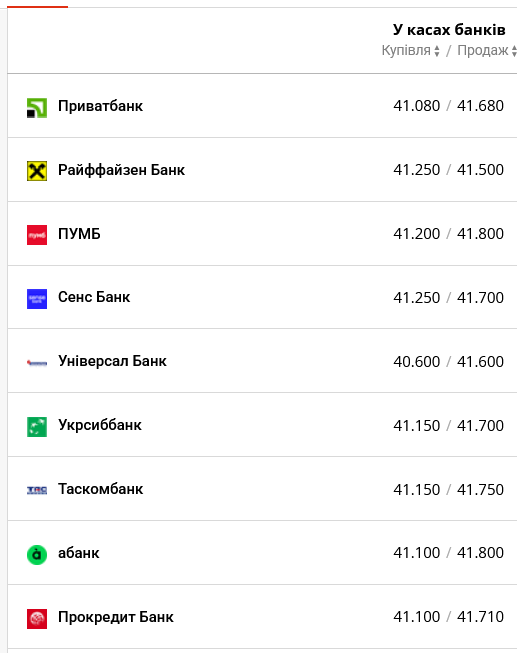
Task: Click the Приватбанк green logo icon
Action: coord(37,108)
